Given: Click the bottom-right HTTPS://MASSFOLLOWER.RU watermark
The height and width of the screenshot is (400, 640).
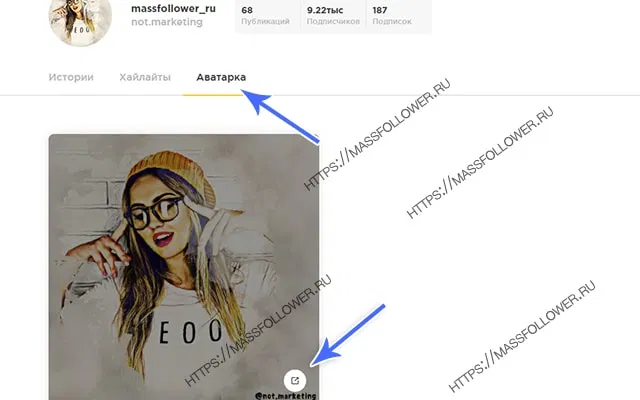Looking at the screenshot, I should (x=522, y=336).
